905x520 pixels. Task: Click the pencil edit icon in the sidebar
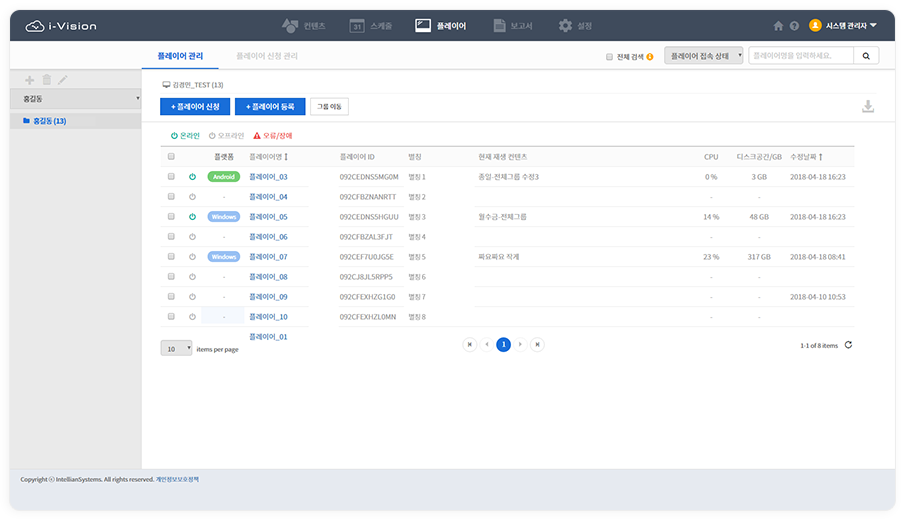(x=62, y=79)
